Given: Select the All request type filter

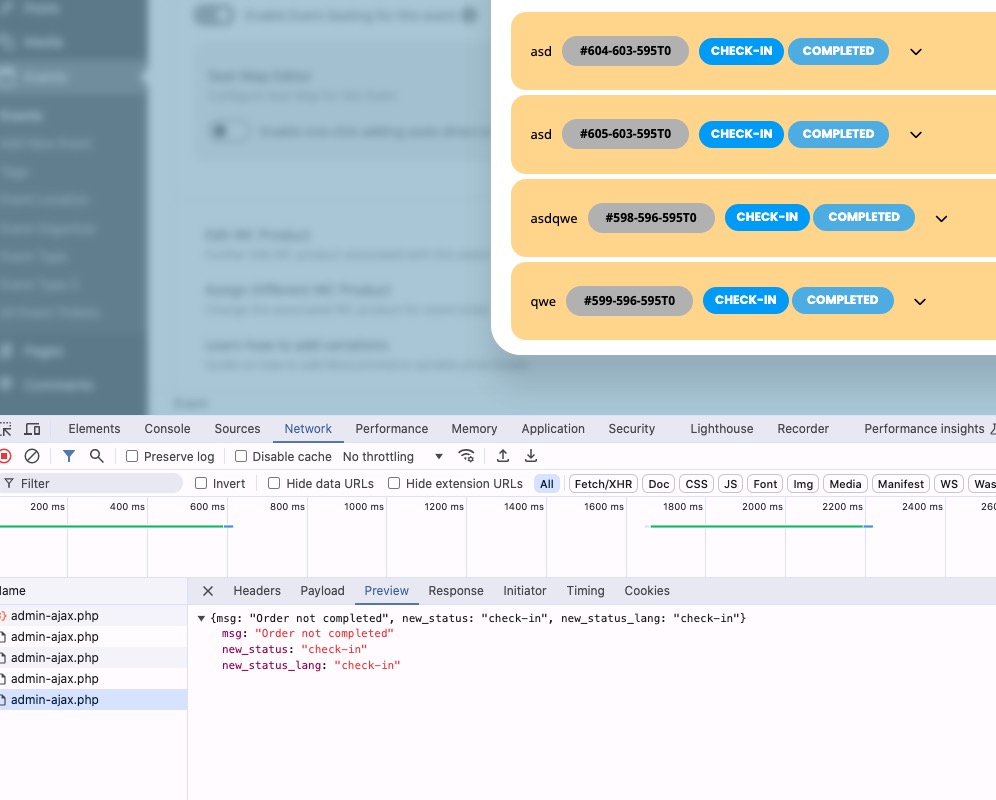Looking at the screenshot, I should [547, 484].
